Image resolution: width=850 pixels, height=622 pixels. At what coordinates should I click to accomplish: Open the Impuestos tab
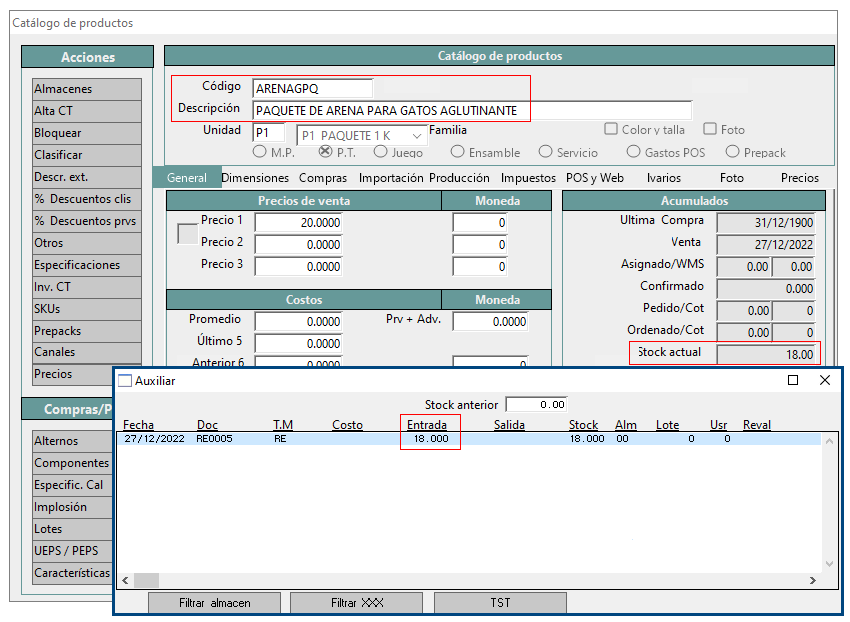(528, 178)
